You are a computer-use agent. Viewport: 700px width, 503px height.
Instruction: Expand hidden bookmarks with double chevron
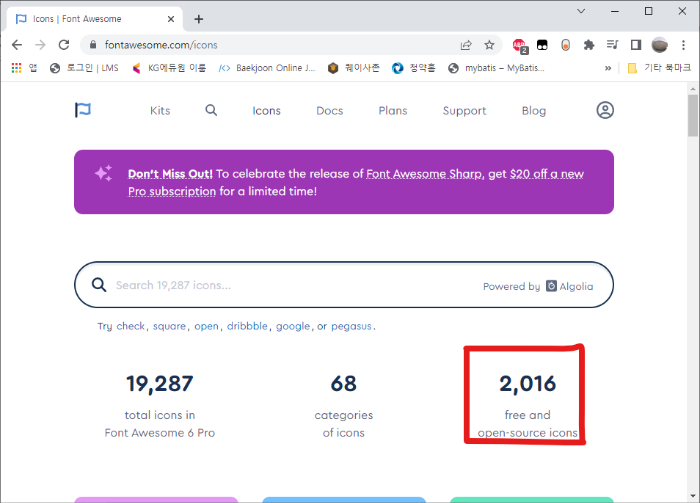(x=608, y=68)
